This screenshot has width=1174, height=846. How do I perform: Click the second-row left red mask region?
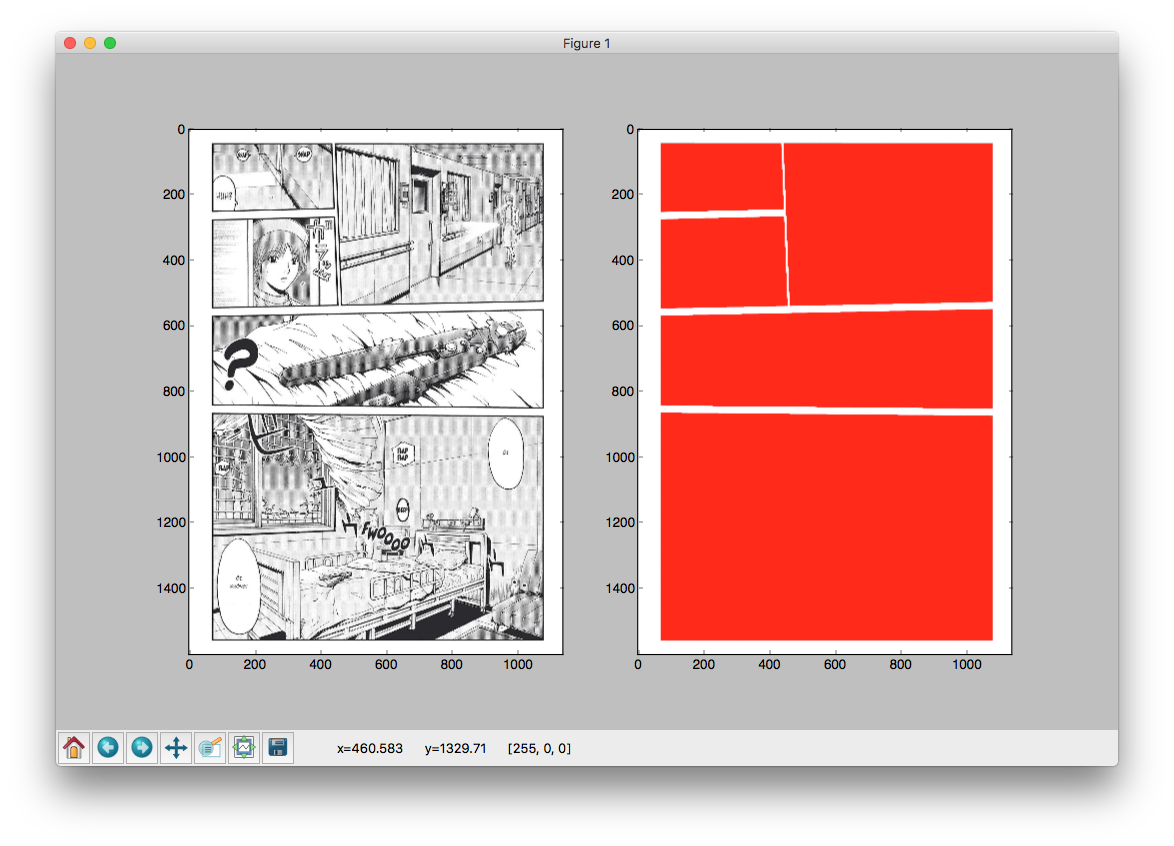pyautogui.click(x=724, y=262)
